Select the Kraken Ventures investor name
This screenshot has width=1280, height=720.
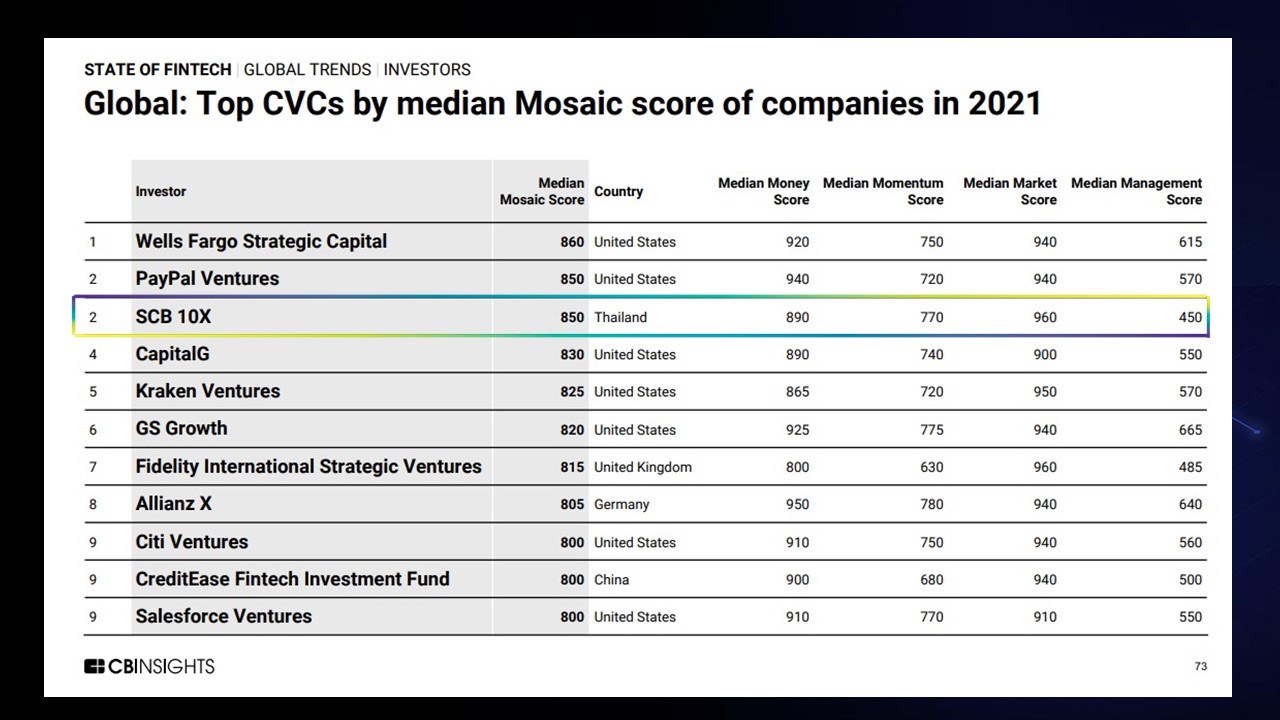pyautogui.click(x=208, y=391)
